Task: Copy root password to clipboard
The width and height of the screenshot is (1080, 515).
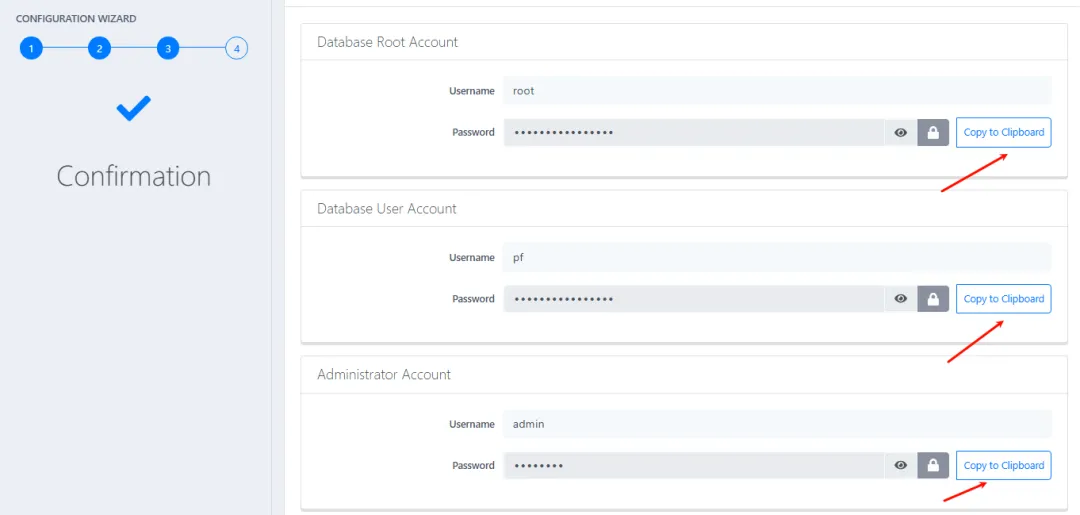Action: point(1003,133)
